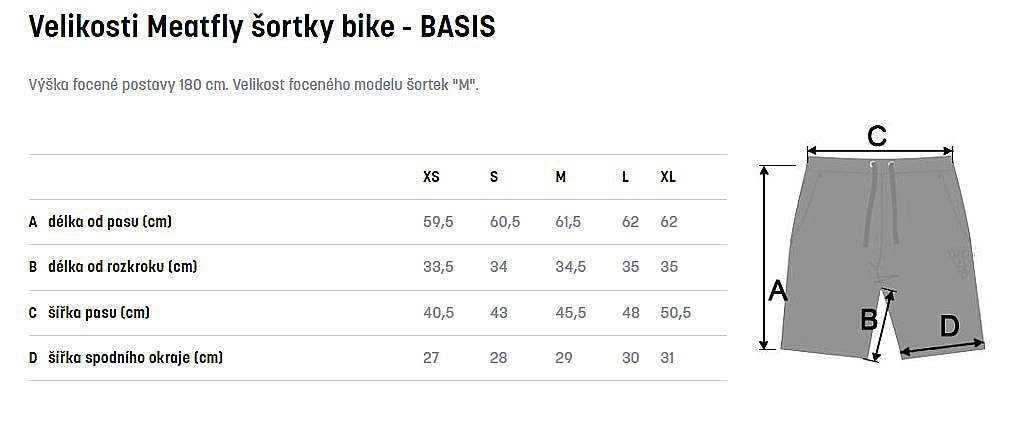Select the L size column header

pyautogui.click(x=625, y=177)
